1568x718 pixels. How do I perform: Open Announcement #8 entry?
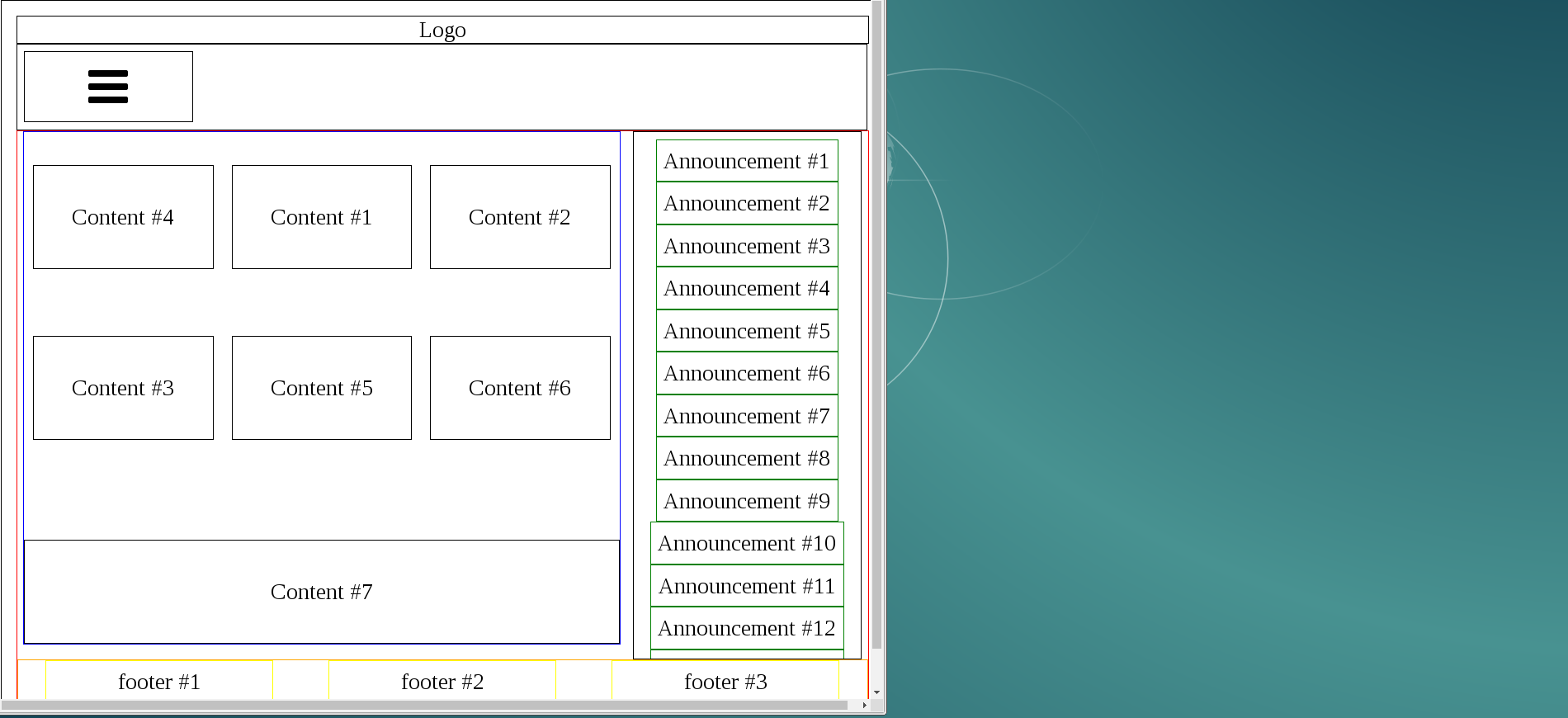tap(746, 459)
